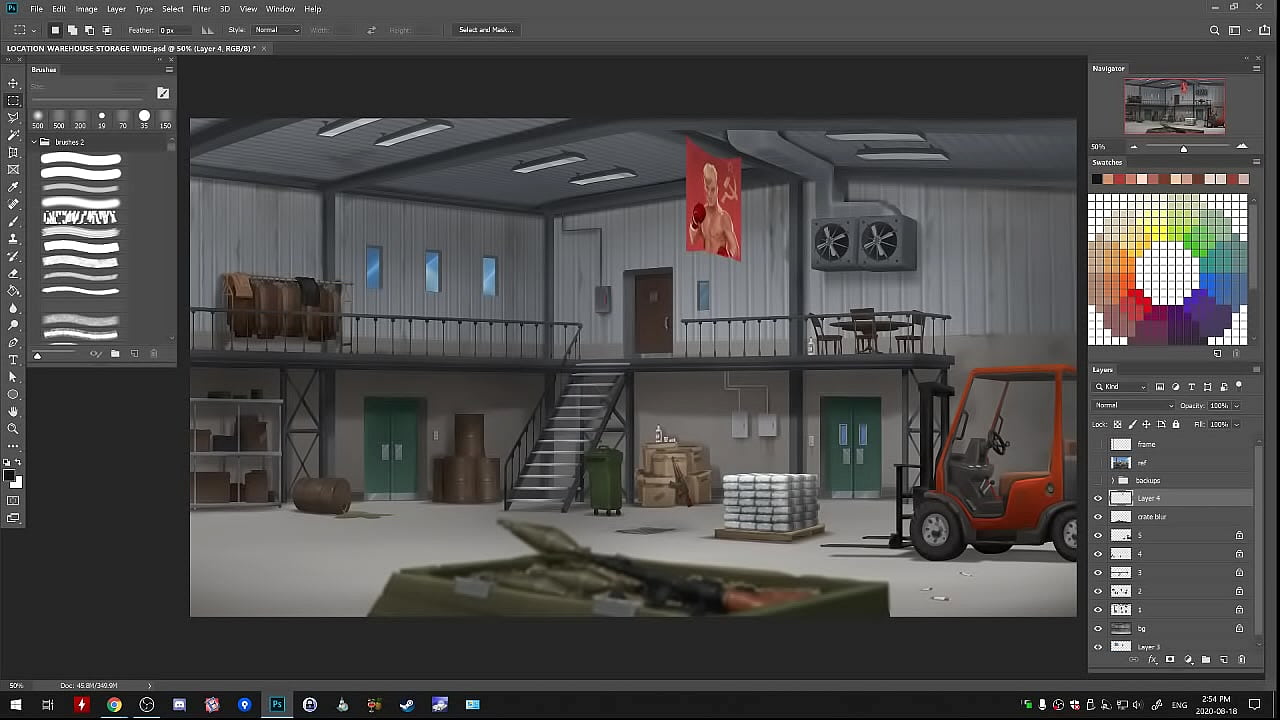Hide the crate blur layer
1280x720 pixels.
(1098, 517)
